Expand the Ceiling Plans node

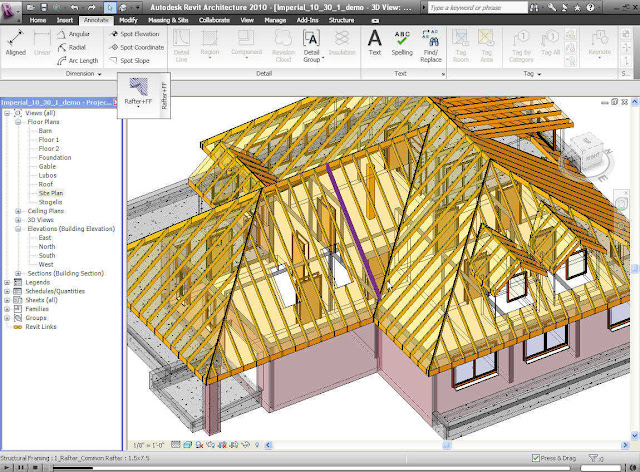click(x=20, y=211)
